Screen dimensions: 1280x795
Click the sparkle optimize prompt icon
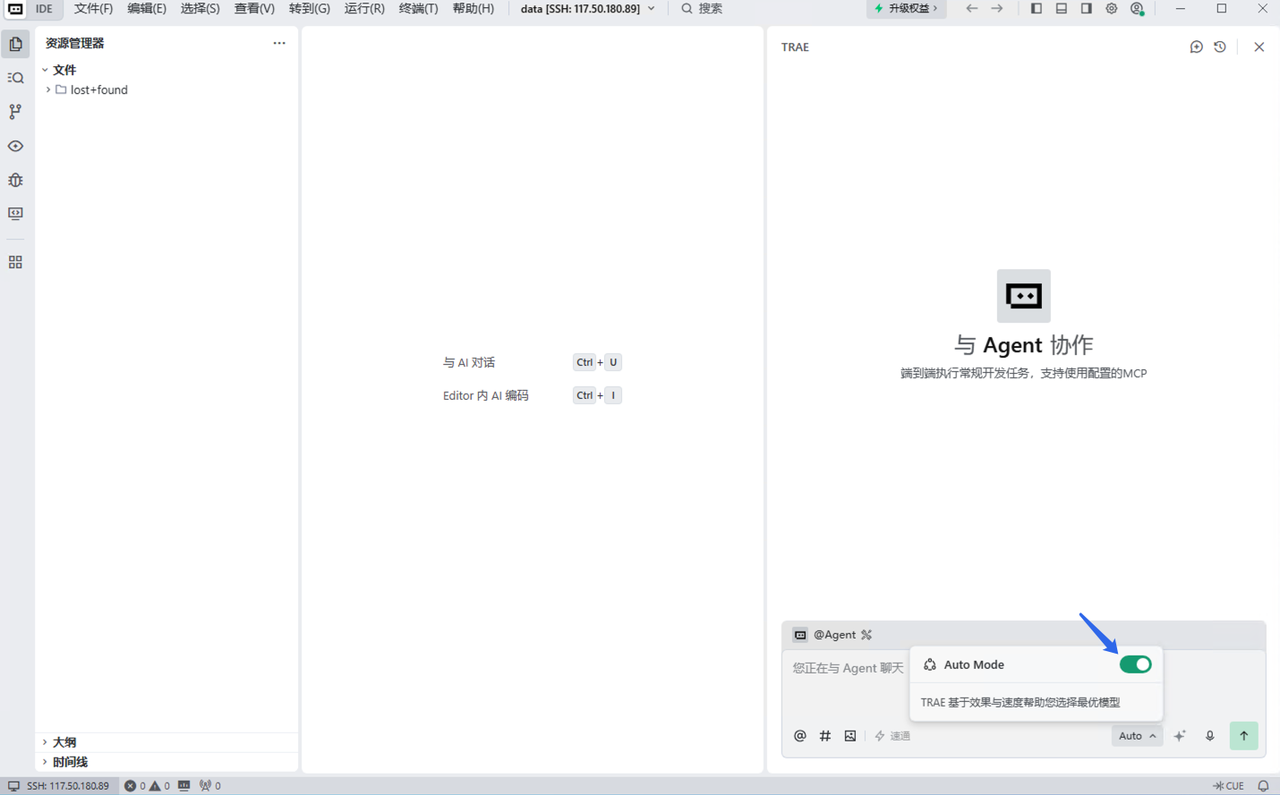1180,736
